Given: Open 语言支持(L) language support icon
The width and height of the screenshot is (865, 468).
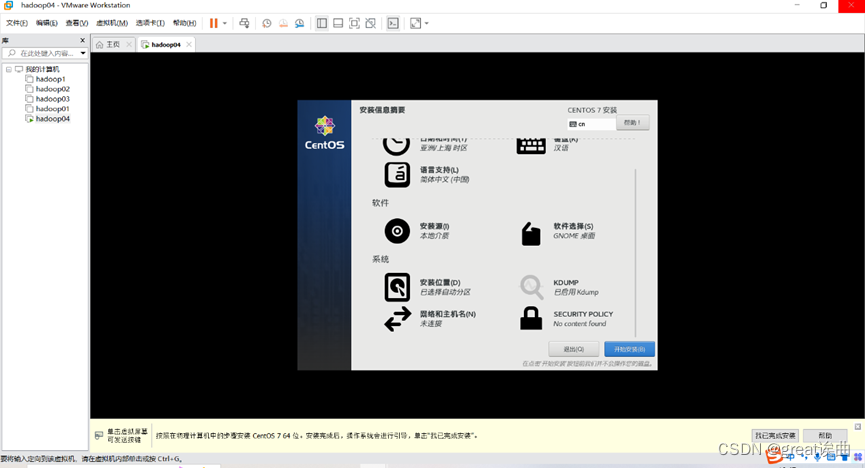Looking at the screenshot, I should (397, 175).
